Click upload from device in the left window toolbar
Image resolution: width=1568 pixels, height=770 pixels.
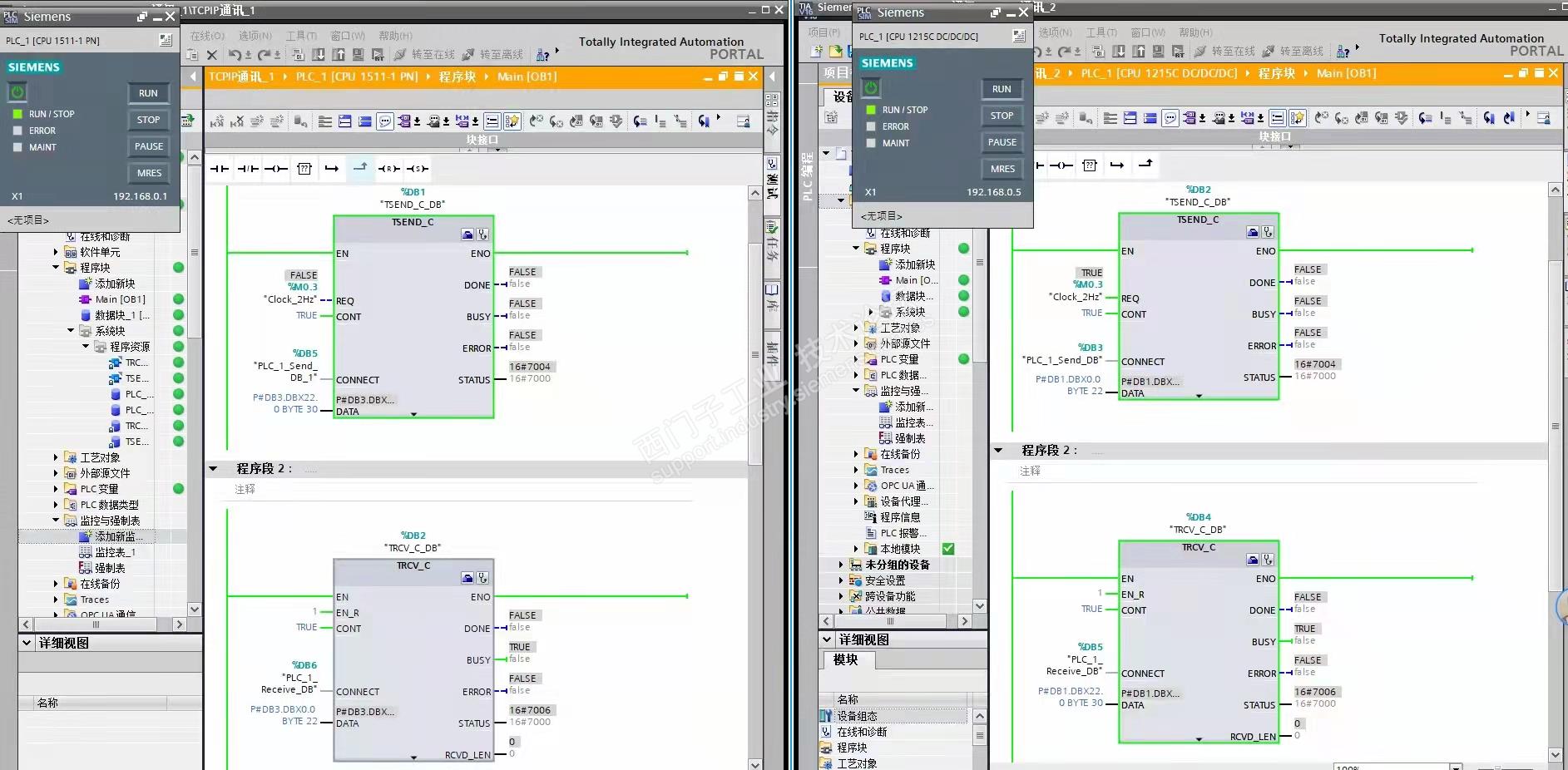tap(339, 55)
